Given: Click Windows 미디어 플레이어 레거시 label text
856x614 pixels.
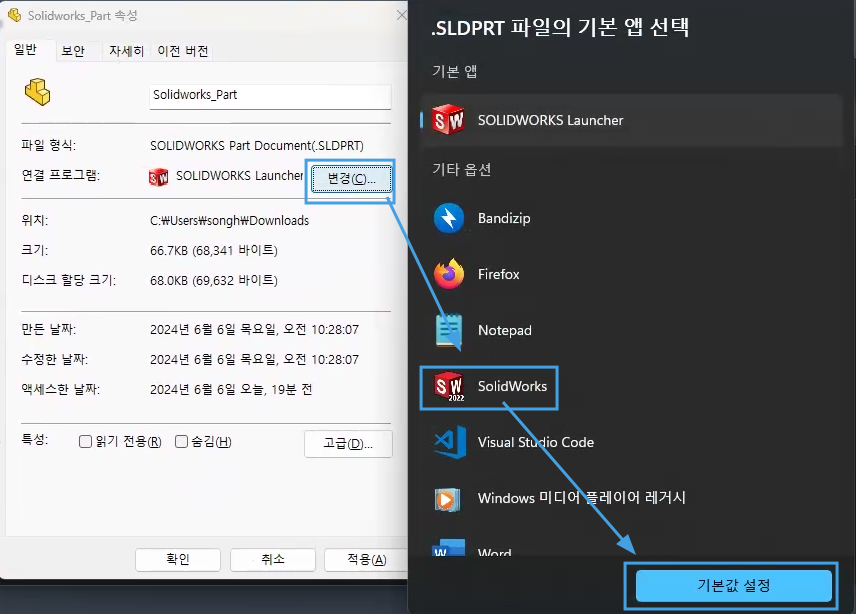Looking at the screenshot, I should [x=581, y=498].
